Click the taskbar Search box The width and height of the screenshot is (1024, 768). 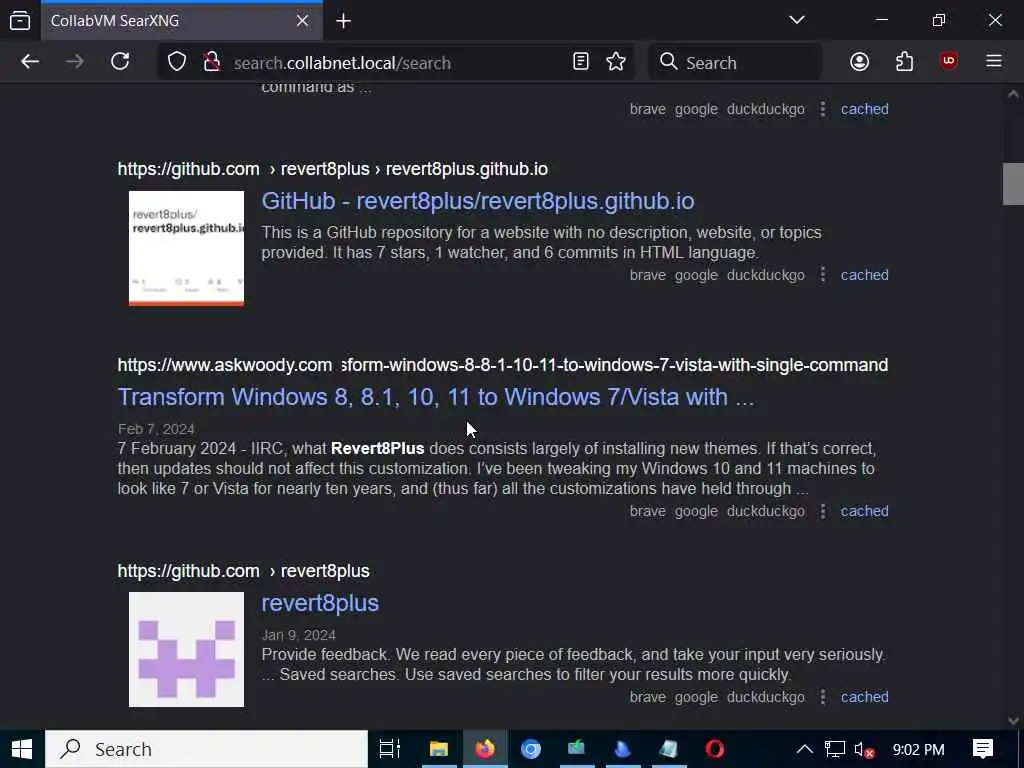point(206,749)
